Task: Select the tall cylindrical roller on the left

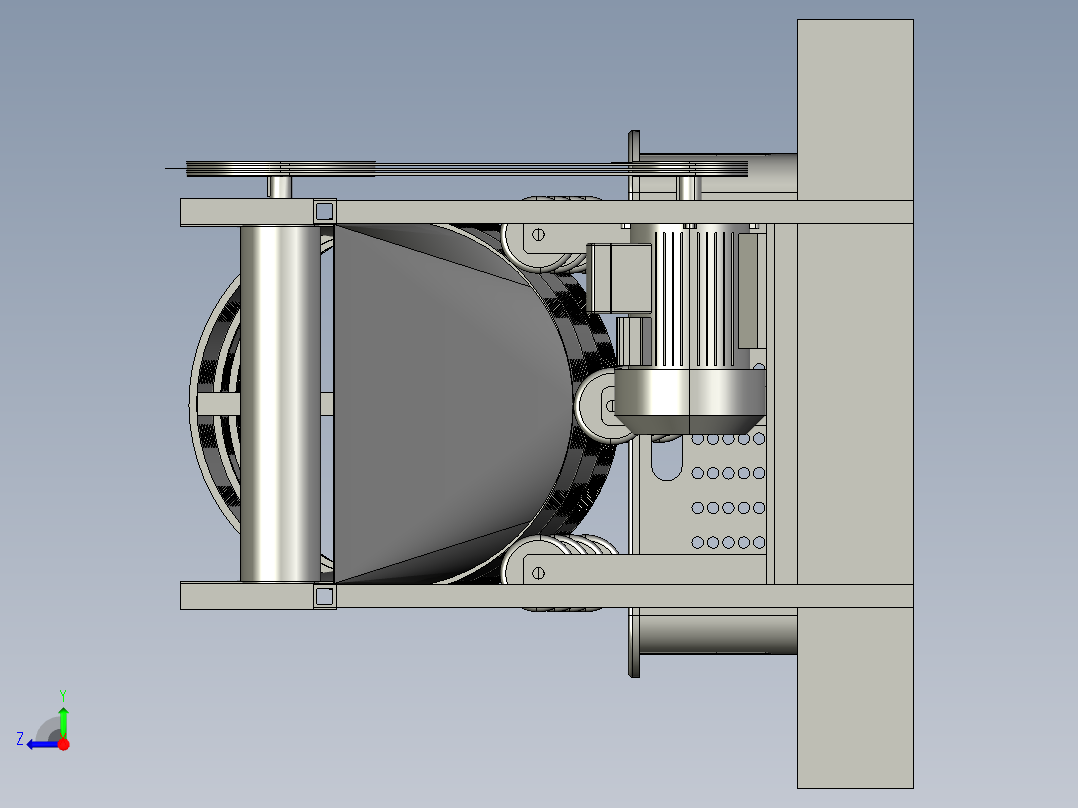Action: 280,404
